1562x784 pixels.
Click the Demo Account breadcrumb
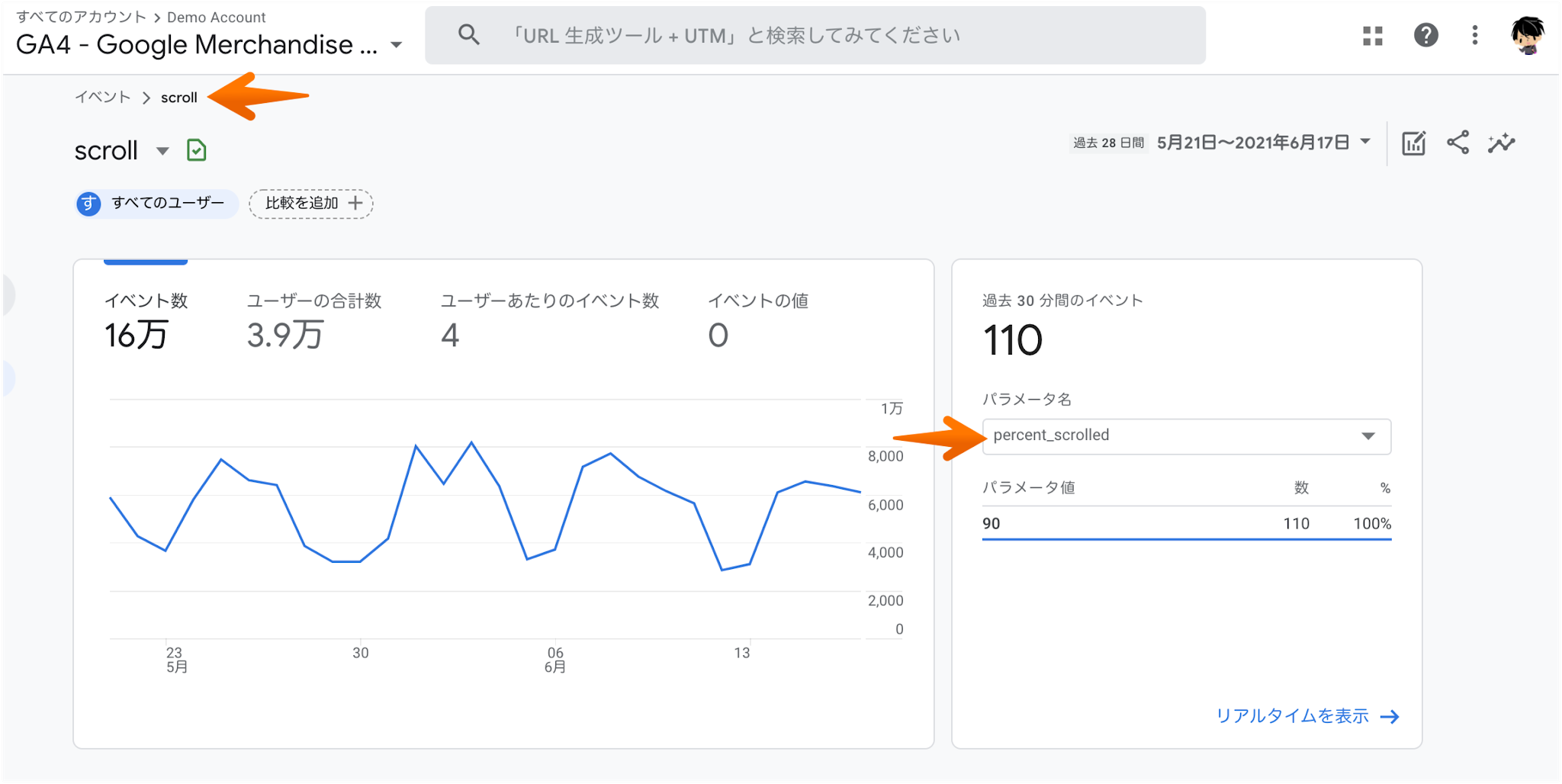click(216, 18)
